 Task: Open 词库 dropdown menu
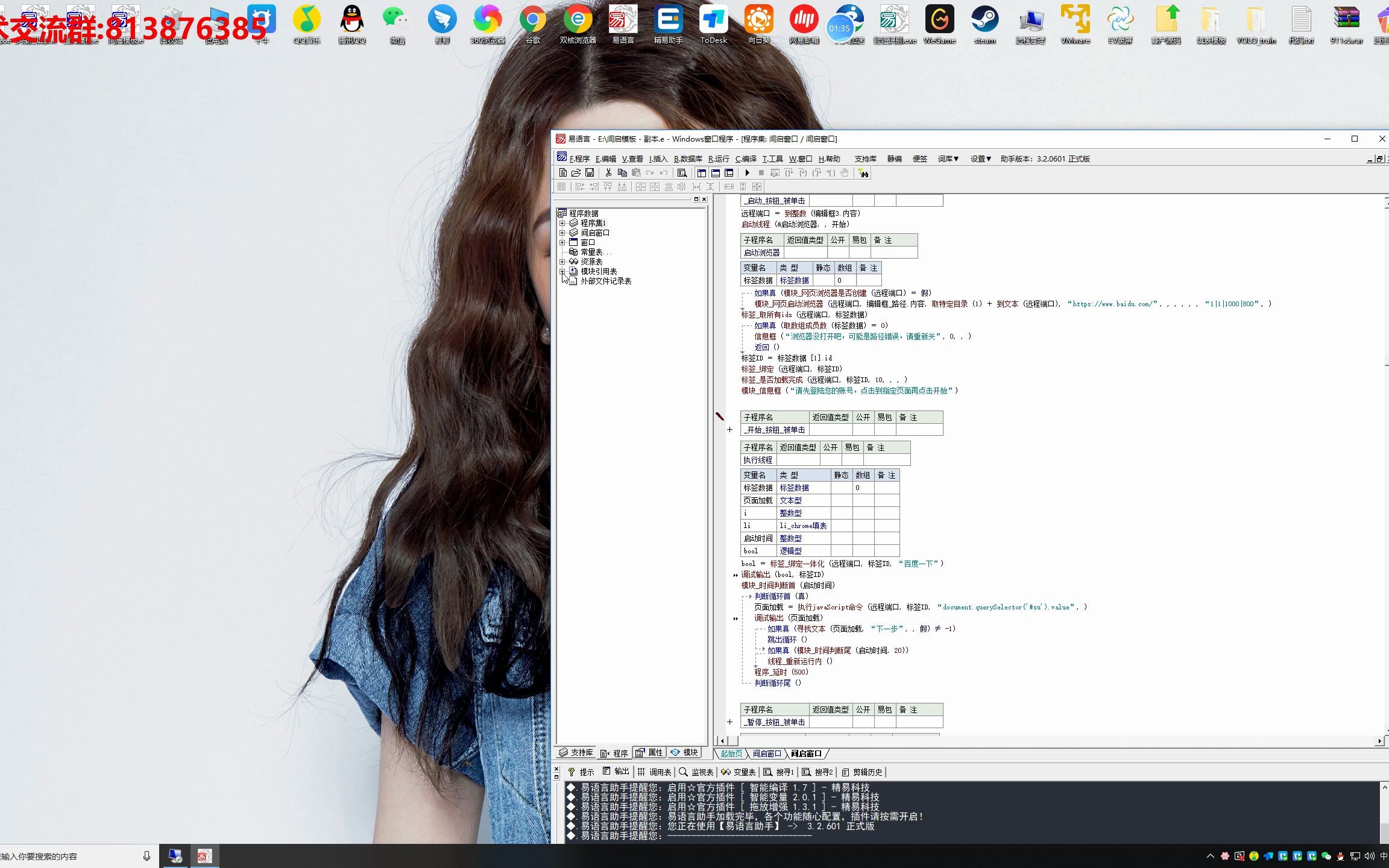click(948, 159)
